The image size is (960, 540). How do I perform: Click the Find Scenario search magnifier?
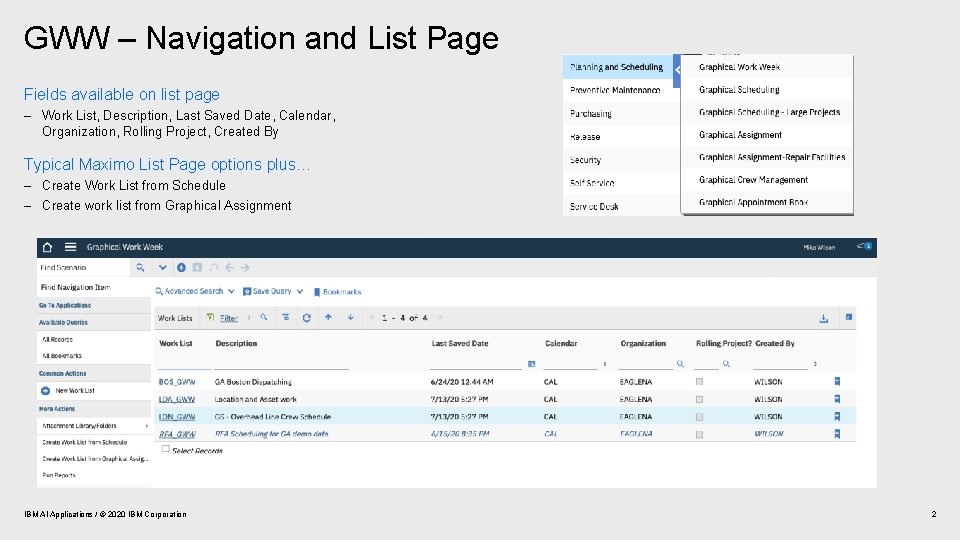pos(140,268)
